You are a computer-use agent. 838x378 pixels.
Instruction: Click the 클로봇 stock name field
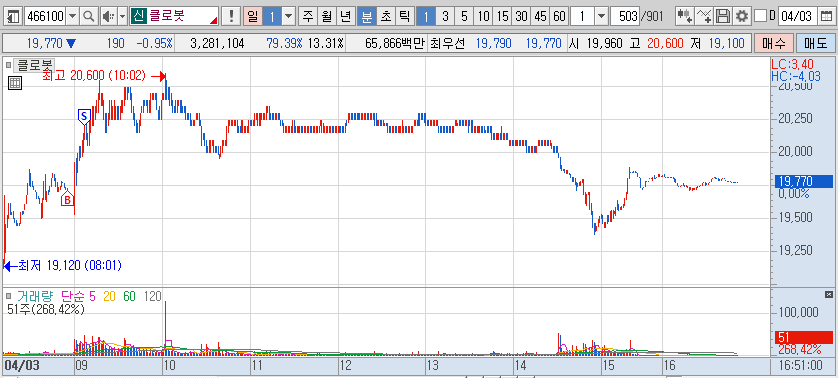pyautogui.click(x=182, y=17)
